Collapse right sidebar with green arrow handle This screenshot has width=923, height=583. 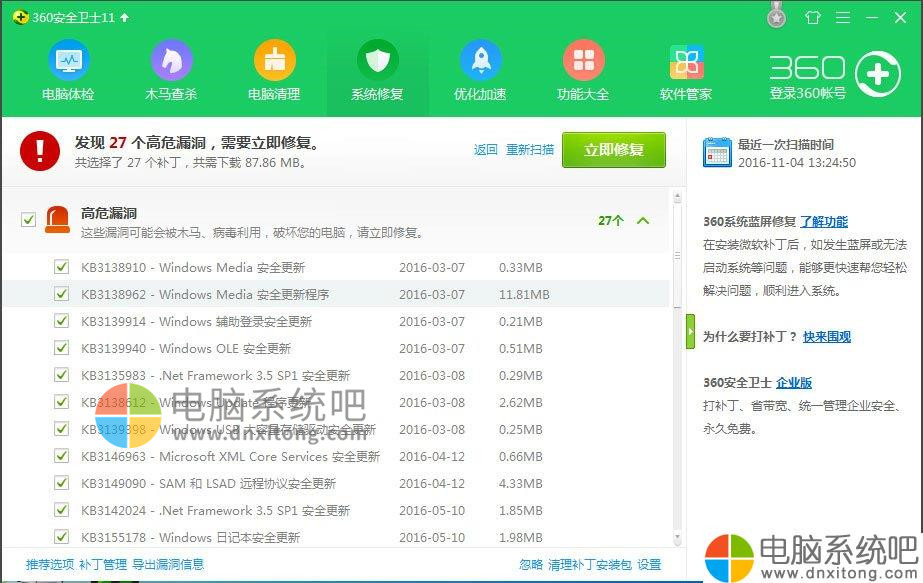690,332
